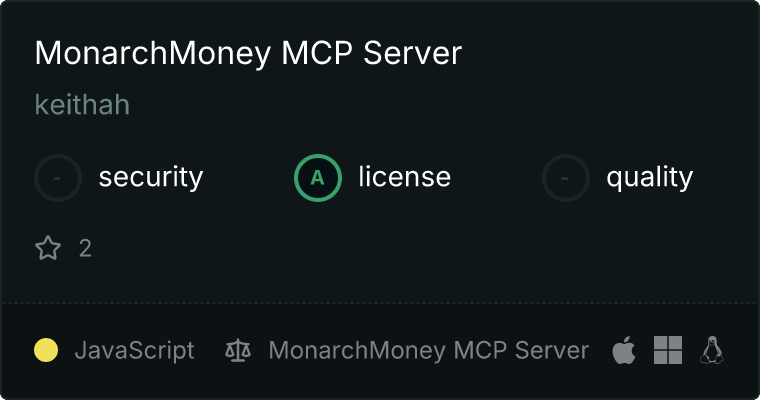The image size is (760, 400).
Task: Click the green A license grade badge
Action: [317, 178]
